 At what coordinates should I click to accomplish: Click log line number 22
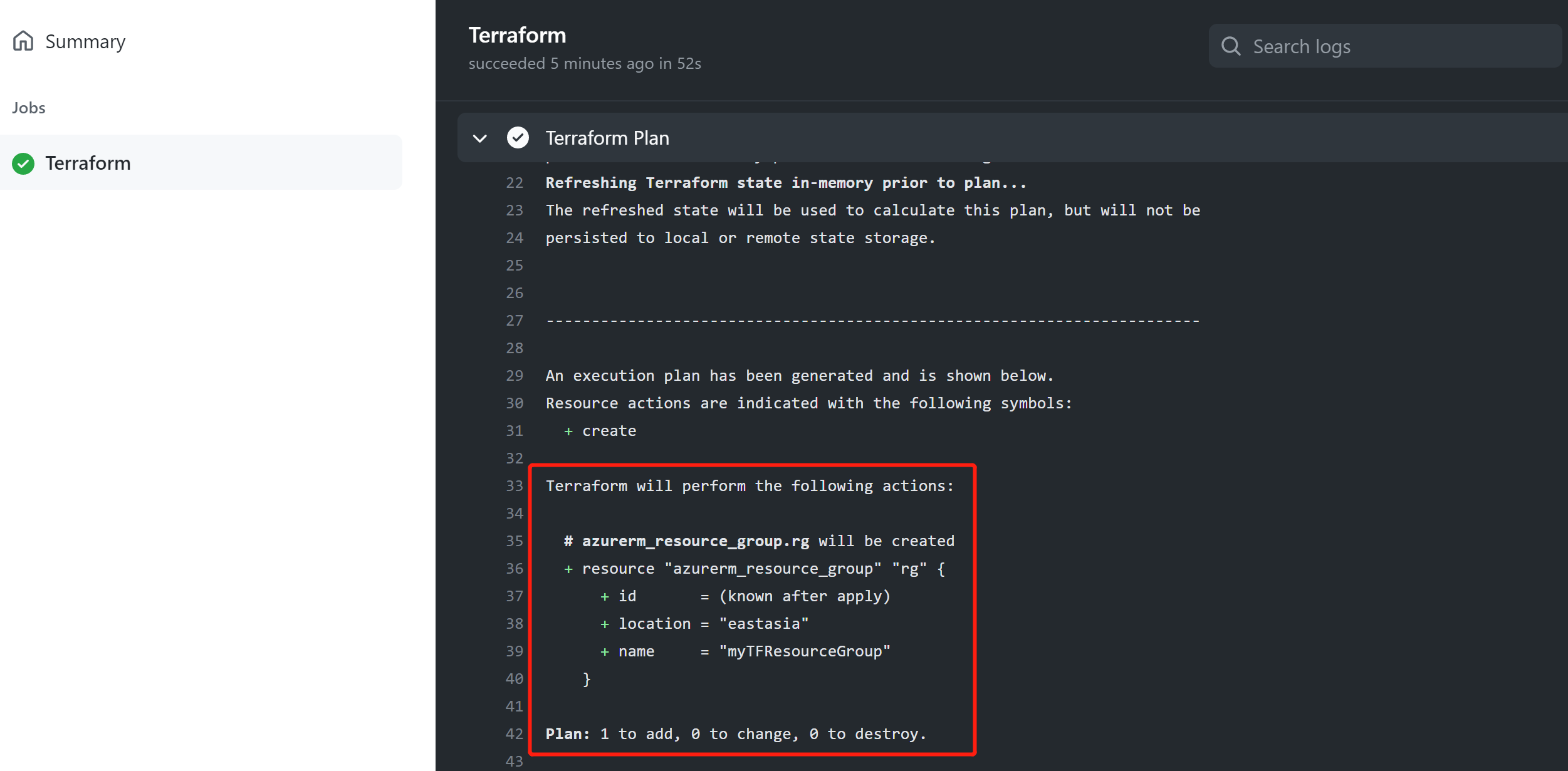(515, 183)
